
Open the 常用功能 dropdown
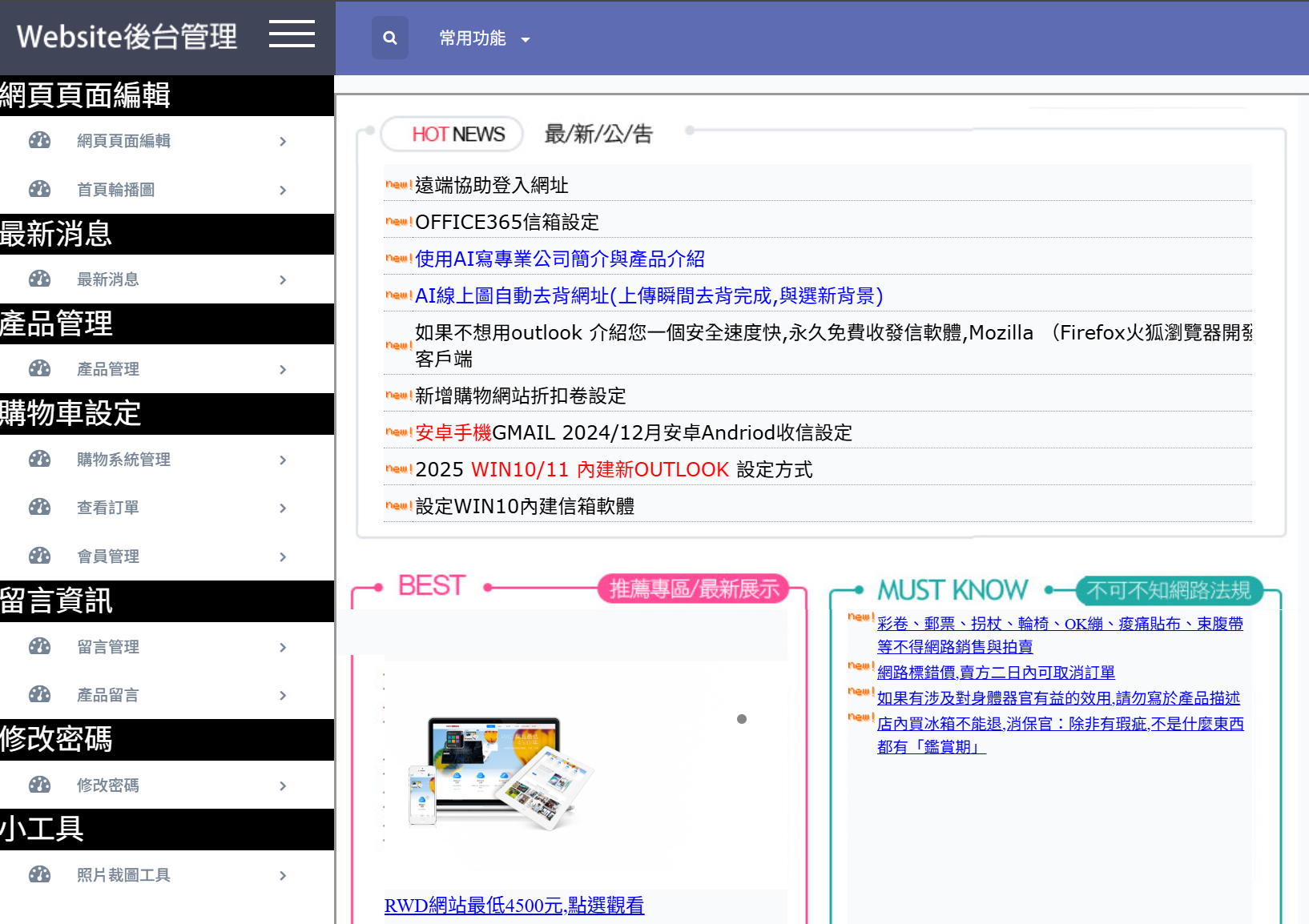pyautogui.click(x=485, y=38)
